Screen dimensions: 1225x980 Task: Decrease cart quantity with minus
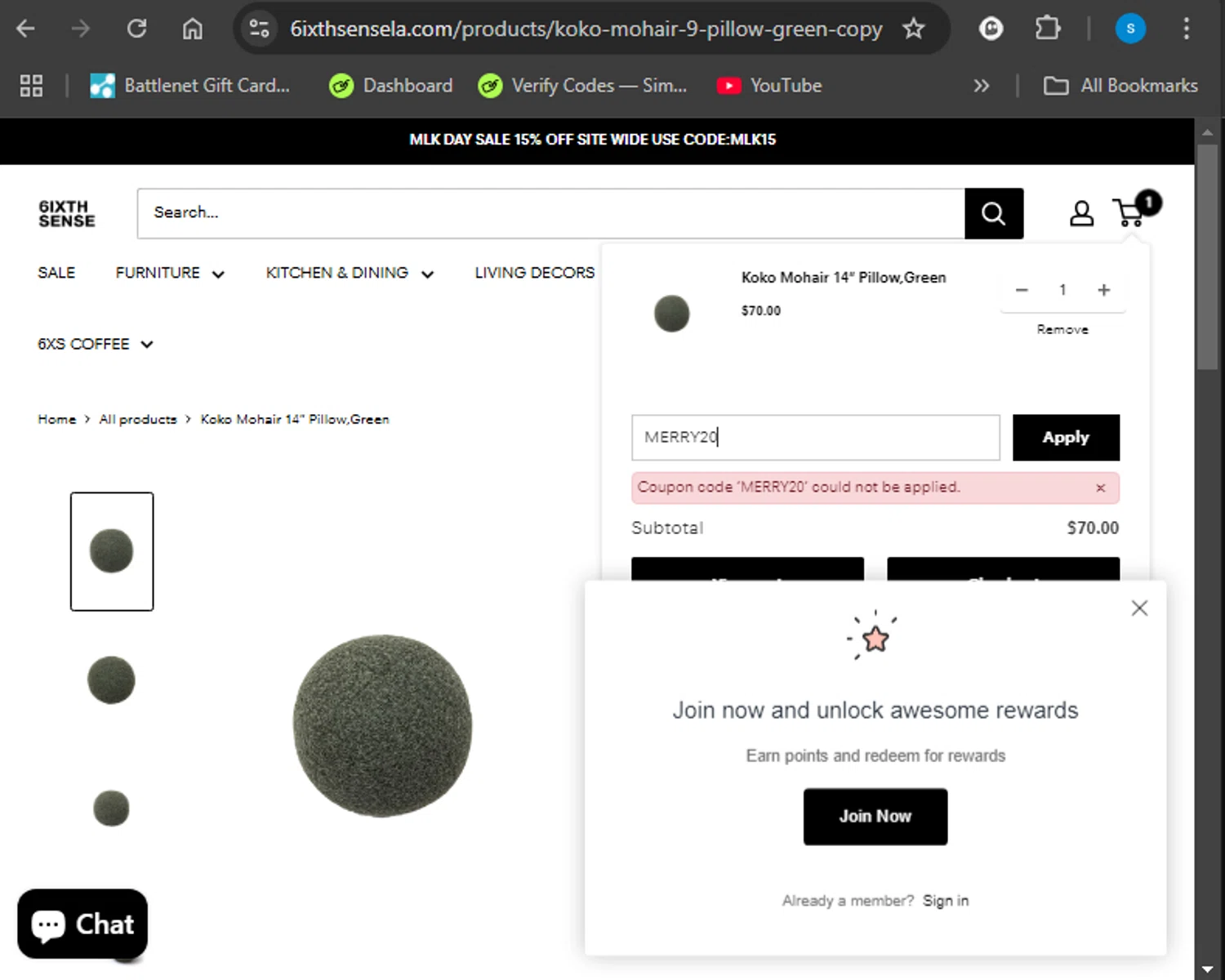coord(1022,290)
